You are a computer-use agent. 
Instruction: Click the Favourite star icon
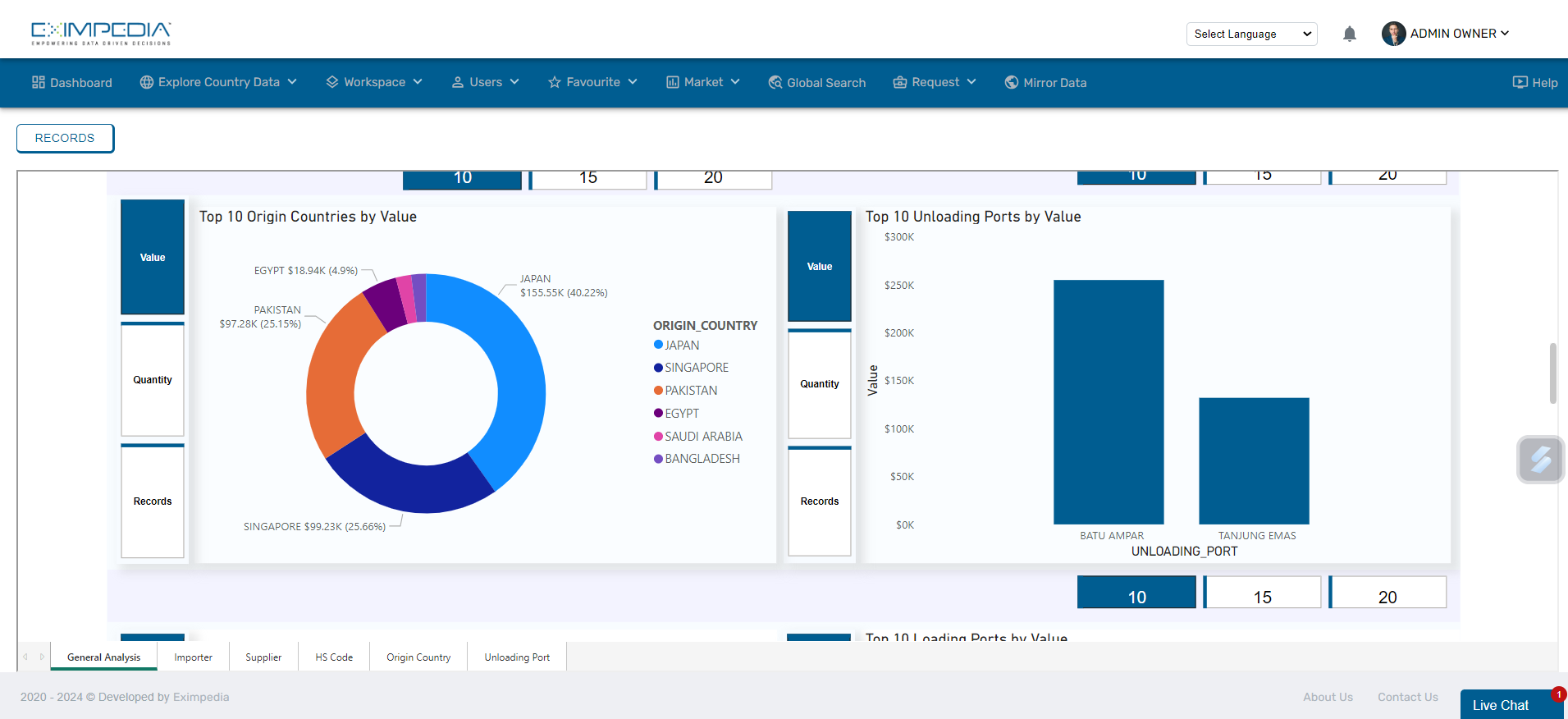click(555, 82)
